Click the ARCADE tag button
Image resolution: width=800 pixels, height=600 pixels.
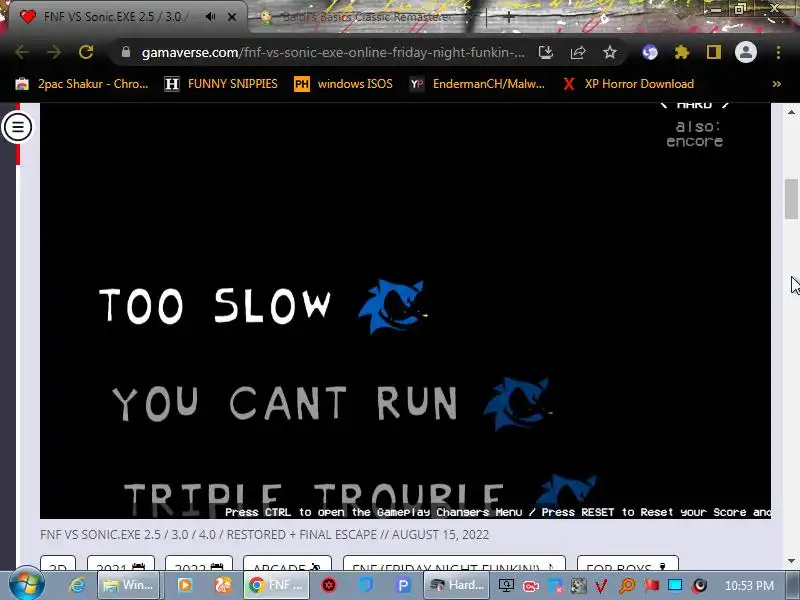287,563
